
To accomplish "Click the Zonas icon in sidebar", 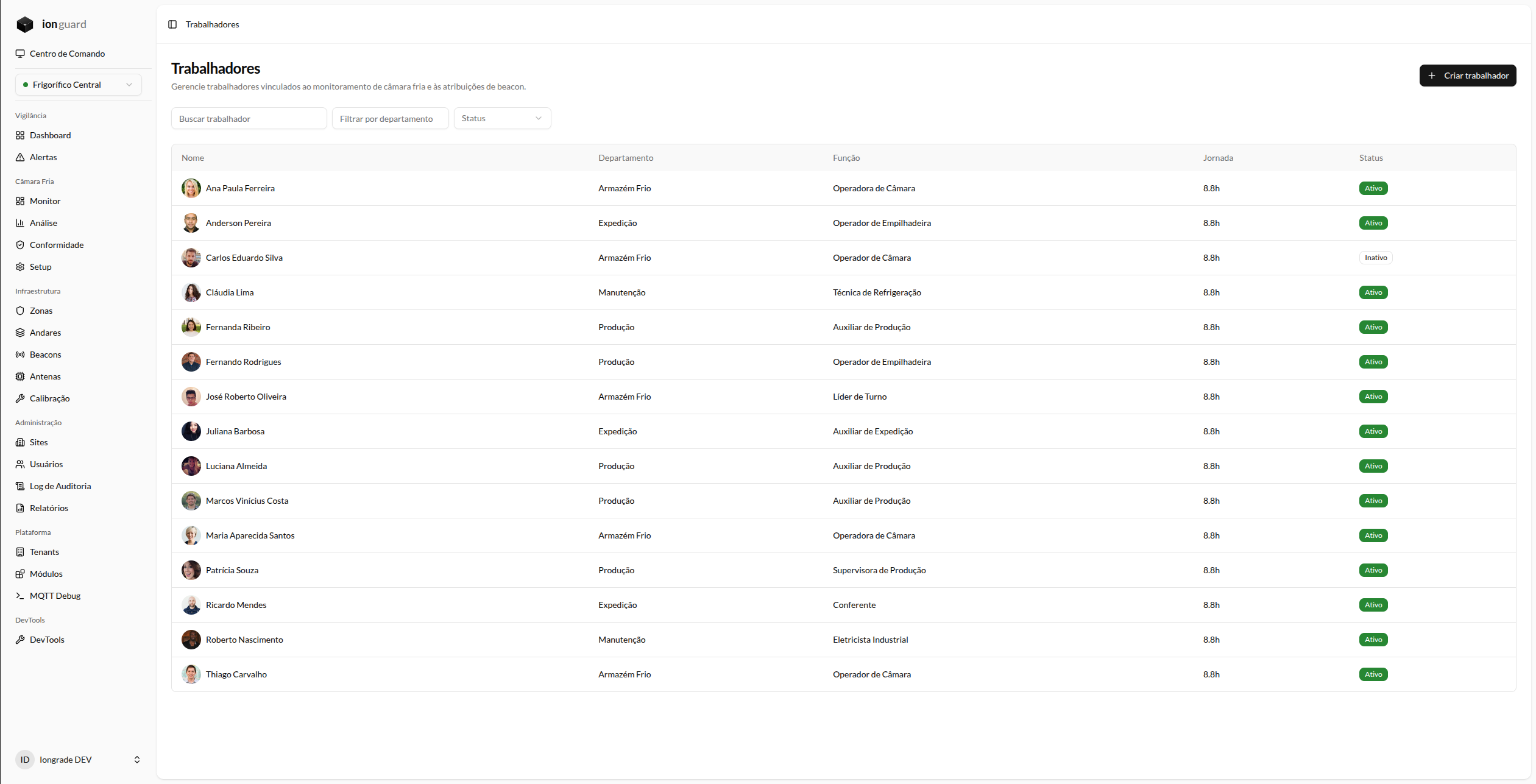I will pyautogui.click(x=20, y=311).
